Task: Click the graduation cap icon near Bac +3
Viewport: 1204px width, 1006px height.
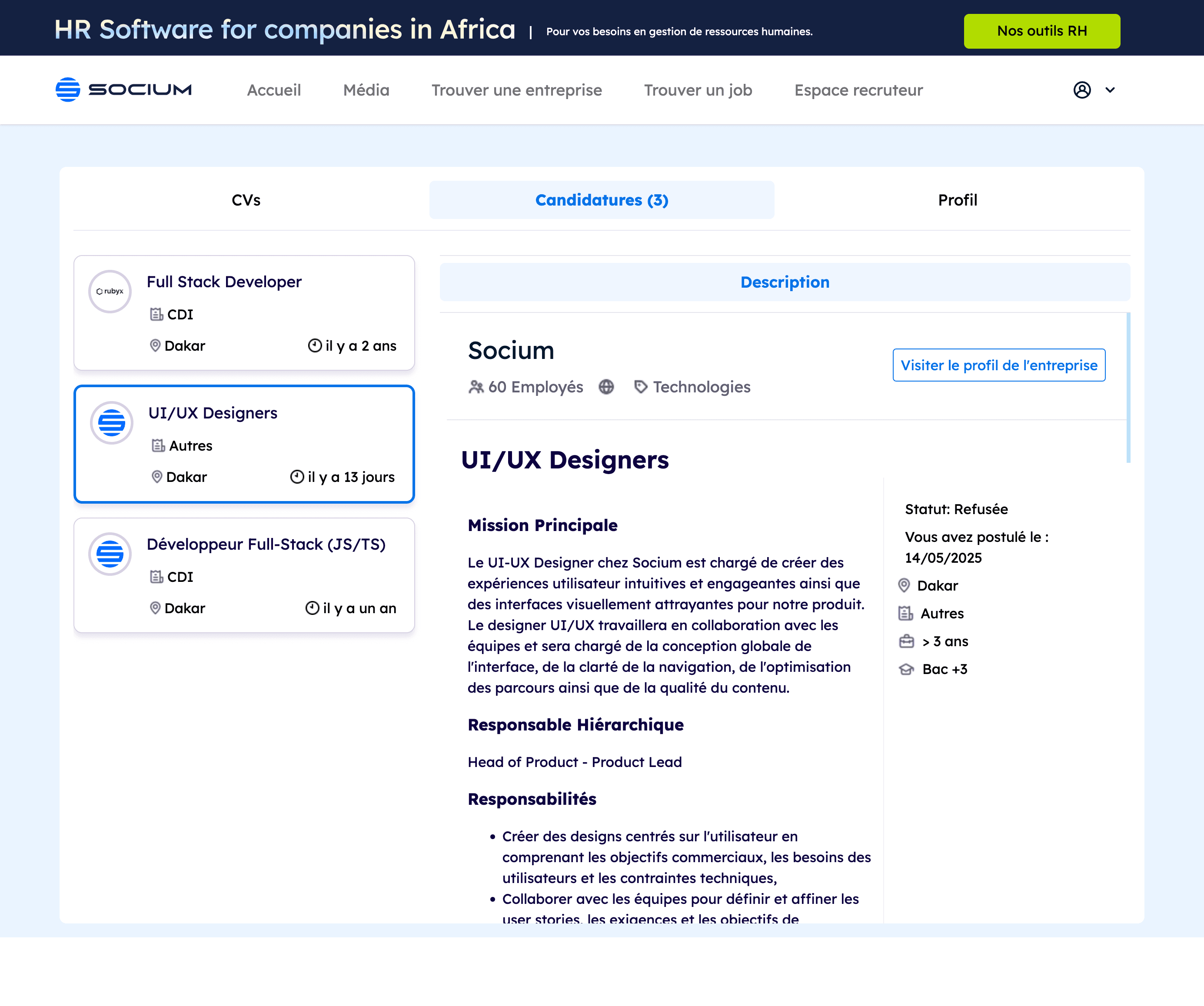Action: [906, 669]
